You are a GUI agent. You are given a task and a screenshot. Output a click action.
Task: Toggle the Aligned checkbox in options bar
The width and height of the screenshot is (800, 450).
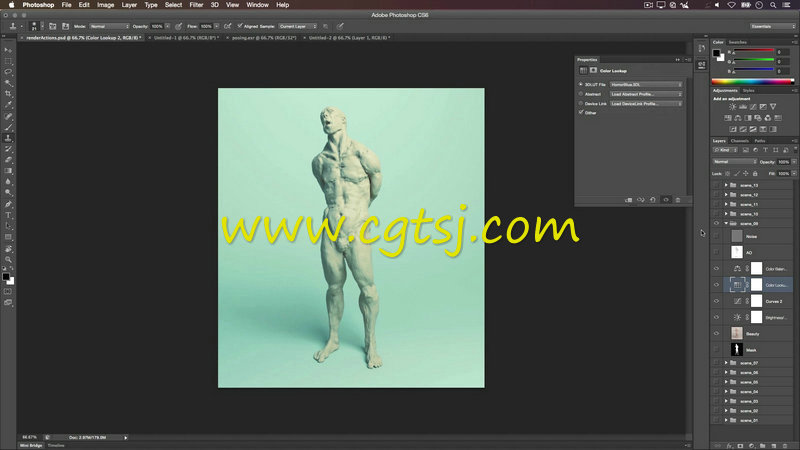click(240, 26)
